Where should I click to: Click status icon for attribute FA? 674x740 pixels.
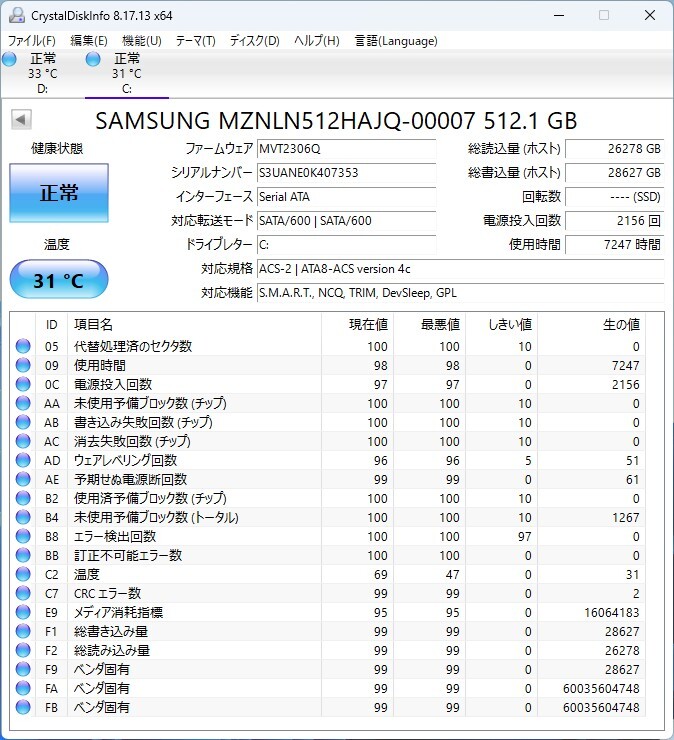tap(23, 689)
